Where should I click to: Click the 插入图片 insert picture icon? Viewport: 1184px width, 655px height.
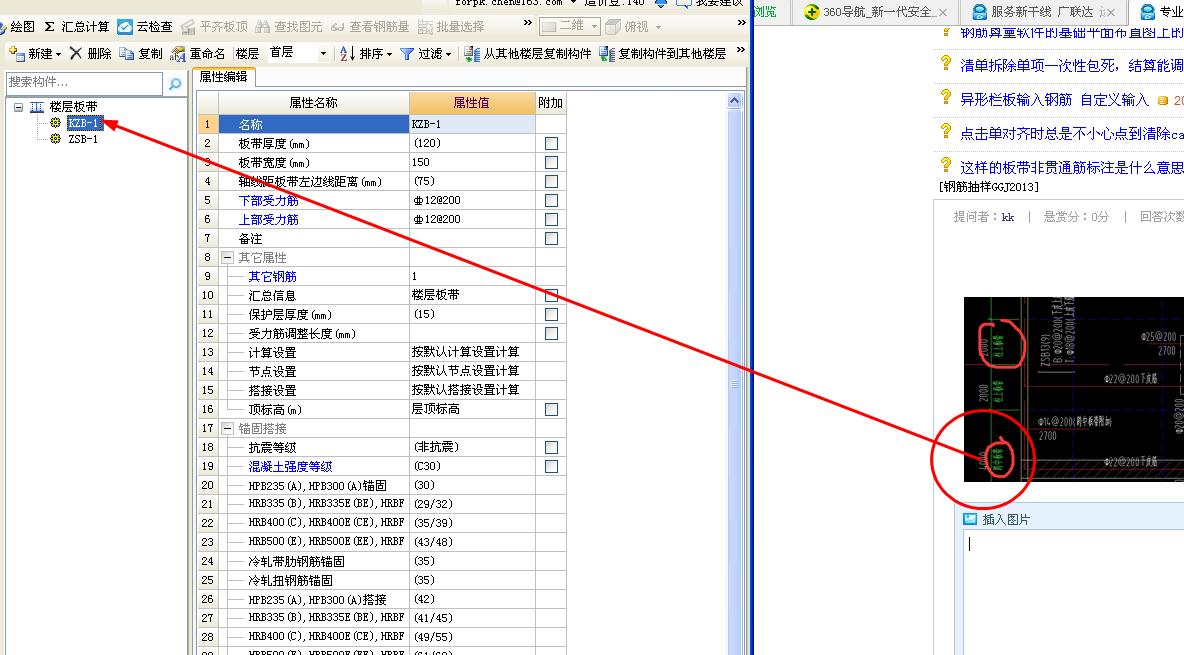(970, 519)
